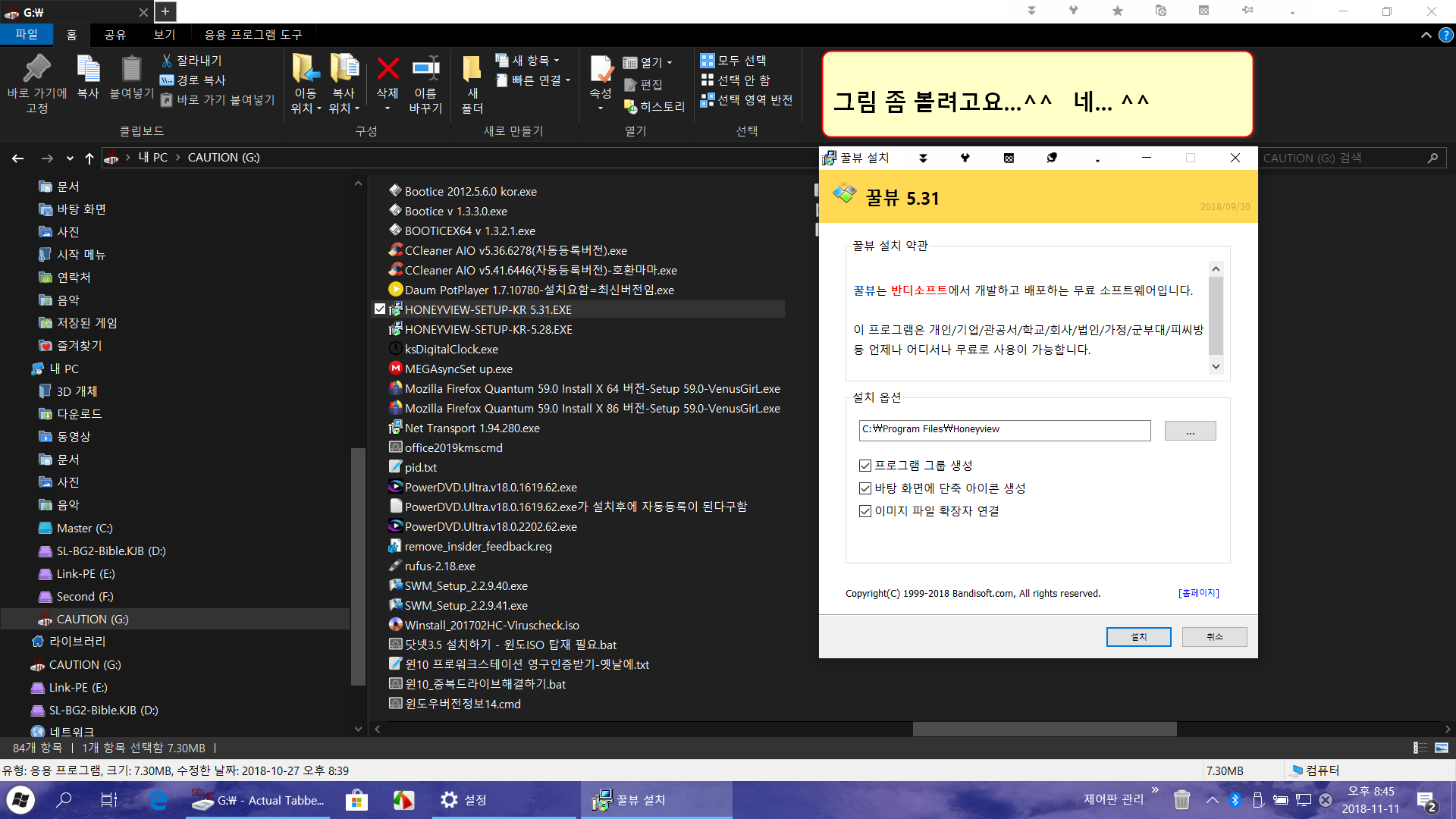Click the details view icon in status bar
1456x819 pixels.
pos(1420,748)
